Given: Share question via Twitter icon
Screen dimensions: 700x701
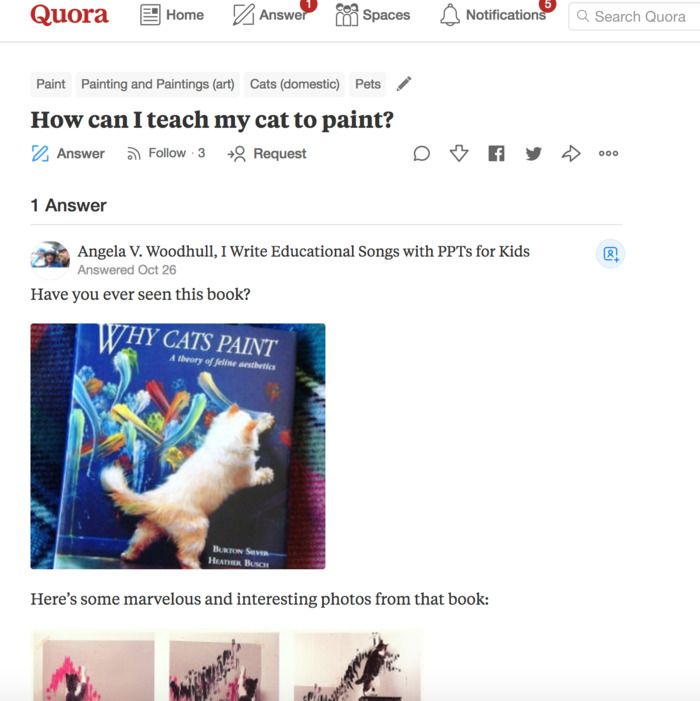Looking at the screenshot, I should coord(534,153).
